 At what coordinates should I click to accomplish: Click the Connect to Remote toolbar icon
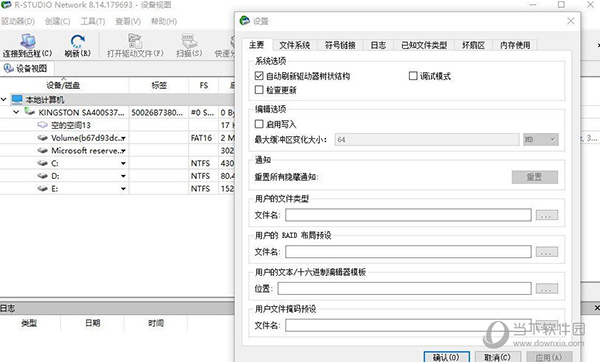[28, 41]
